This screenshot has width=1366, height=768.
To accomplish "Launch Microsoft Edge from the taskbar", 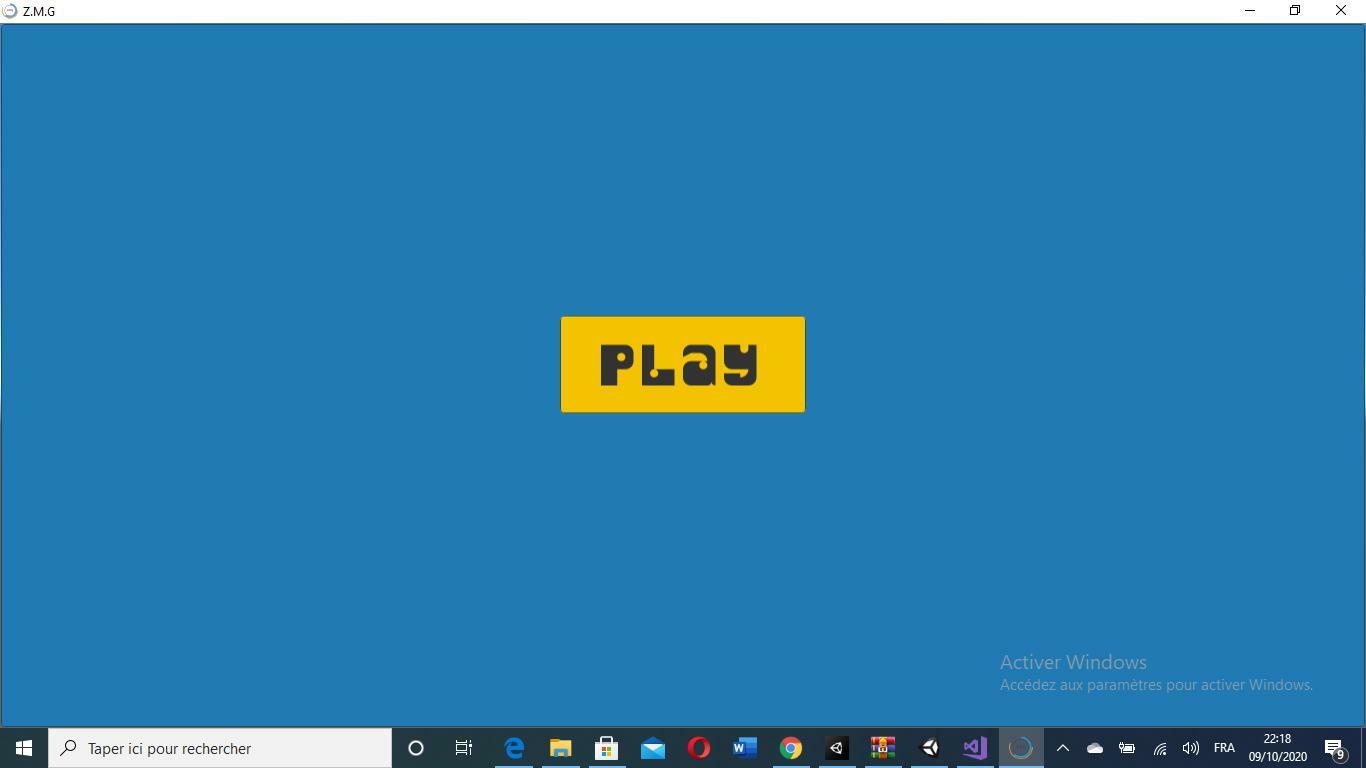I will 514,748.
